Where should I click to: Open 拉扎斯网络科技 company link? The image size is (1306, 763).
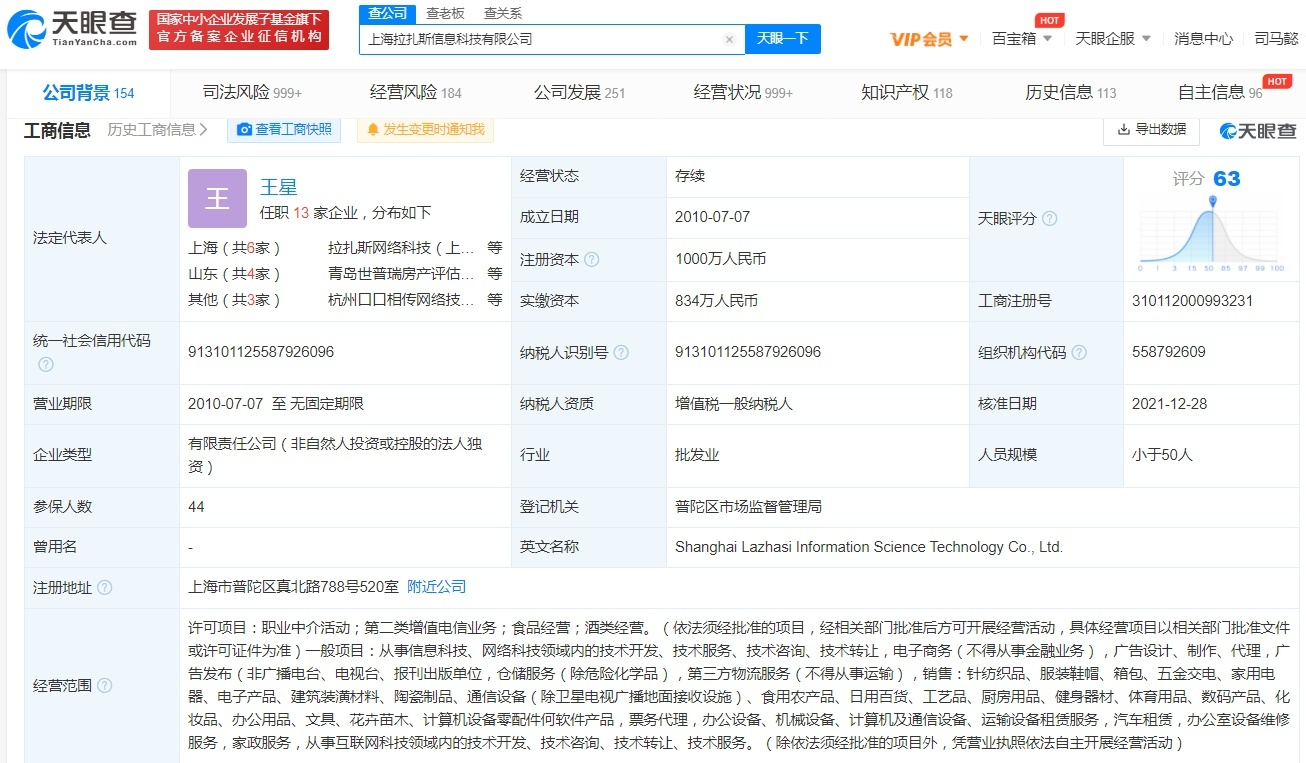(401, 247)
